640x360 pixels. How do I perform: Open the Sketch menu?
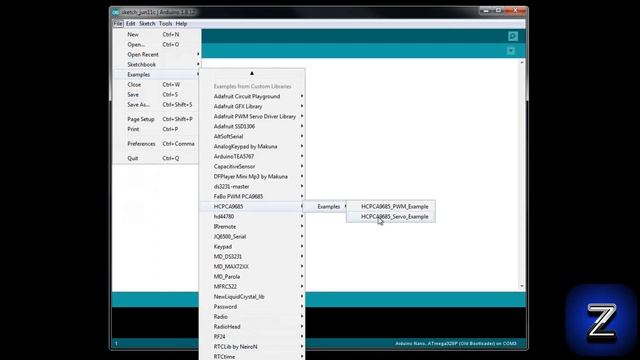click(x=147, y=24)
